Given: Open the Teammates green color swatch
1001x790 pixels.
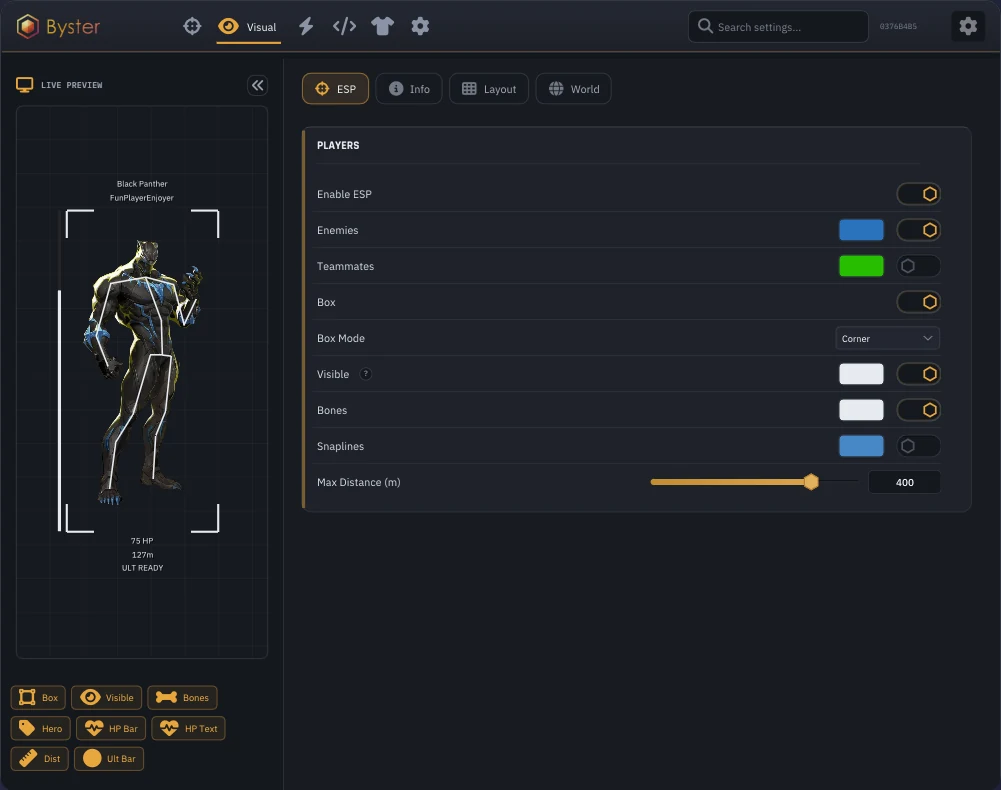Looking at the screenshot, I should coord(861,266).
